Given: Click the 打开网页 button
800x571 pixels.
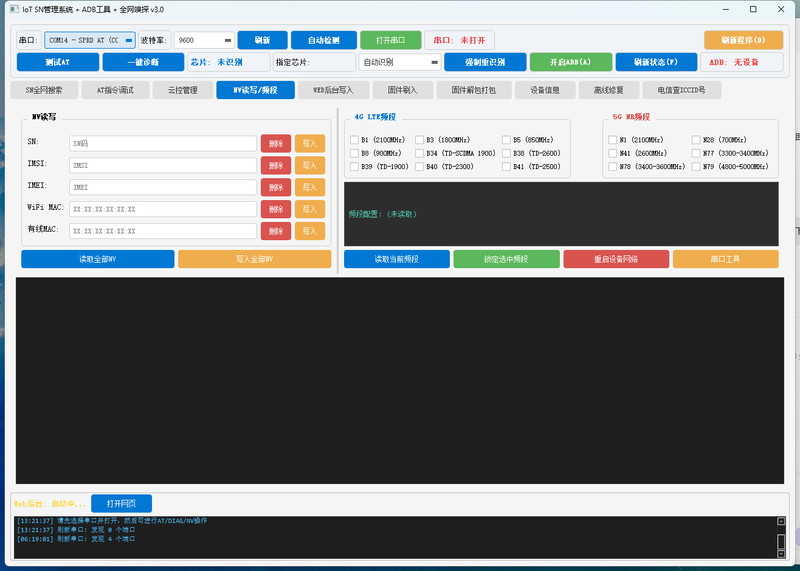Looking at the screenshot, I should tap(121, 504).
